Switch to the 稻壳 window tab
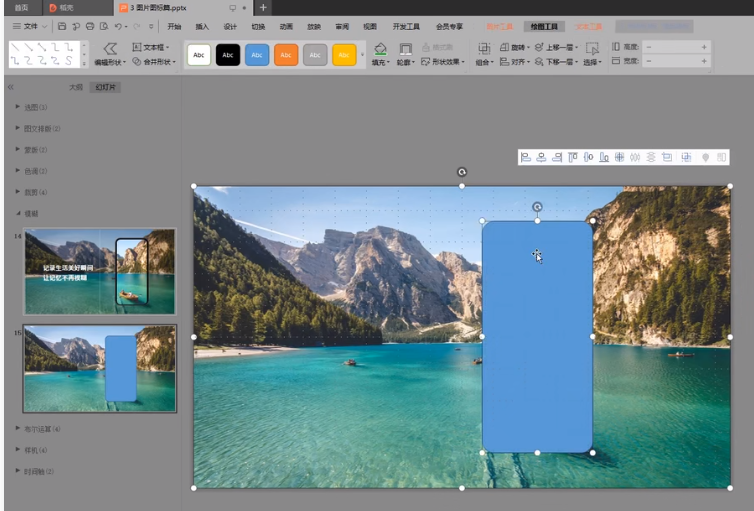The image size is (754, 511). [78, 8]
